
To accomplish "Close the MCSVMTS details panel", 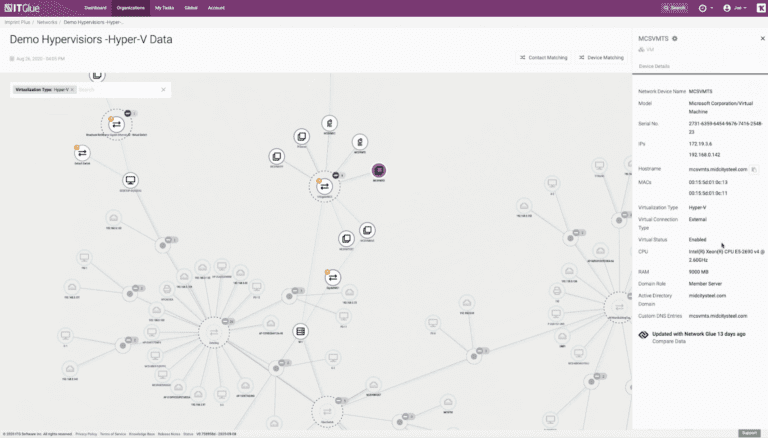I will pyautogui.click(x=762, y=38).
